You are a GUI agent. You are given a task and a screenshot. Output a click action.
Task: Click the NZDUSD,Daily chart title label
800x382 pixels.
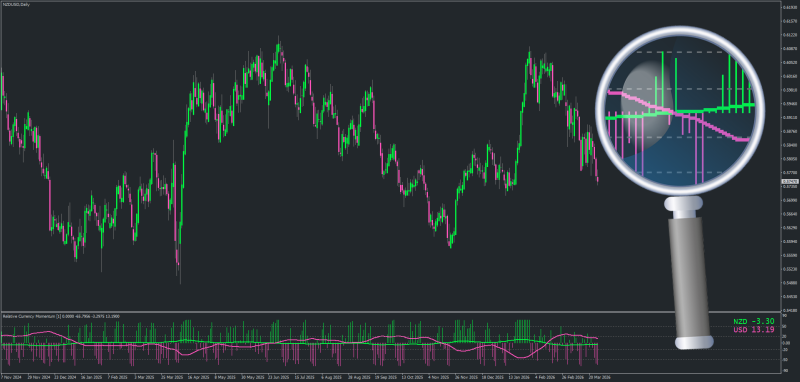coord(16,5)
